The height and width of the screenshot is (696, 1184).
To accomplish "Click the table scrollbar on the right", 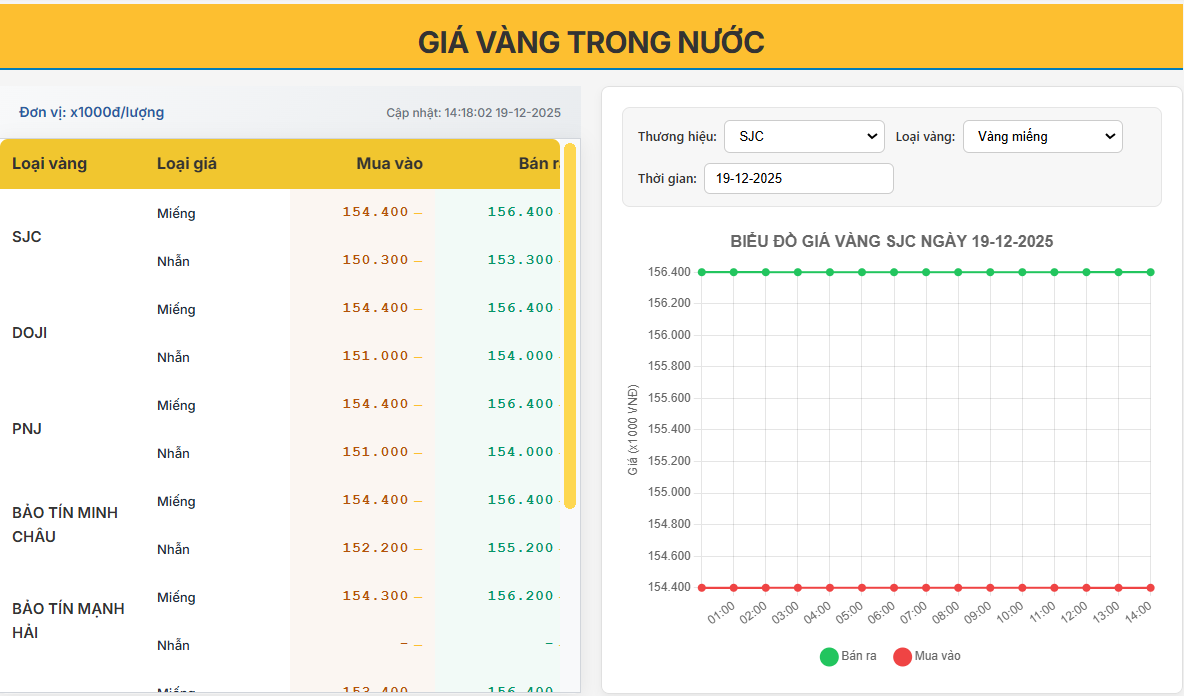I will [x=571, y=330].
